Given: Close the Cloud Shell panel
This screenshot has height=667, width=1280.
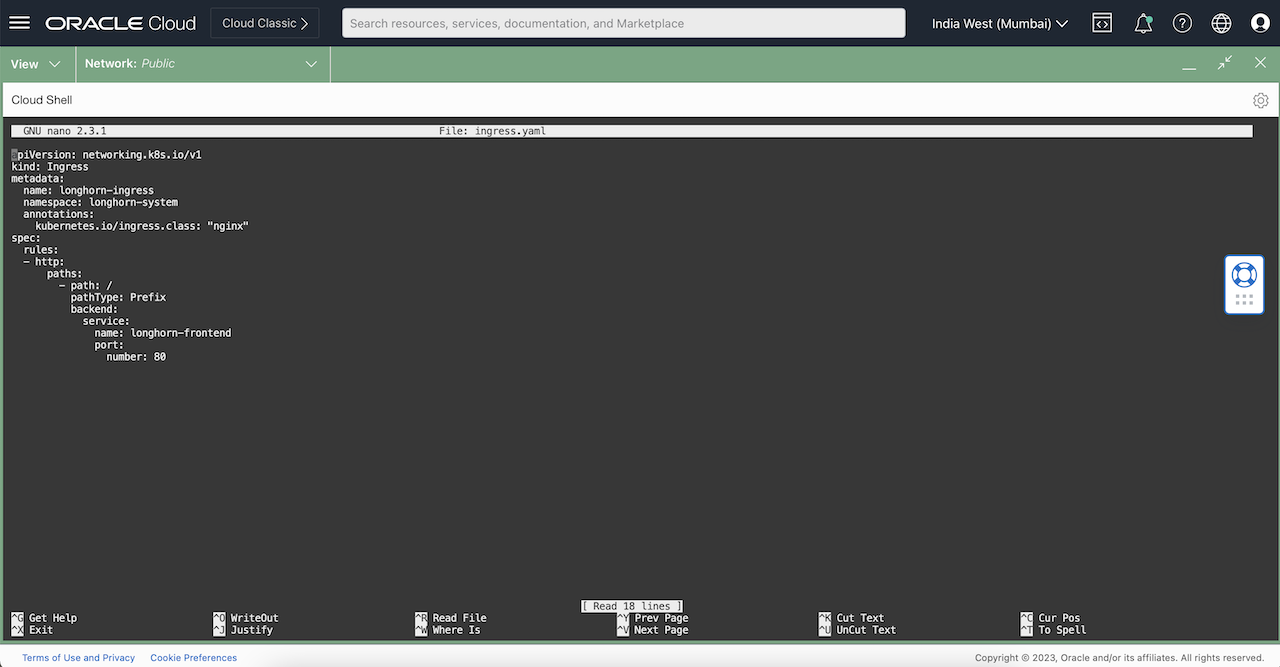Looking at the screenshot, I should click(x=1260, y=63).
